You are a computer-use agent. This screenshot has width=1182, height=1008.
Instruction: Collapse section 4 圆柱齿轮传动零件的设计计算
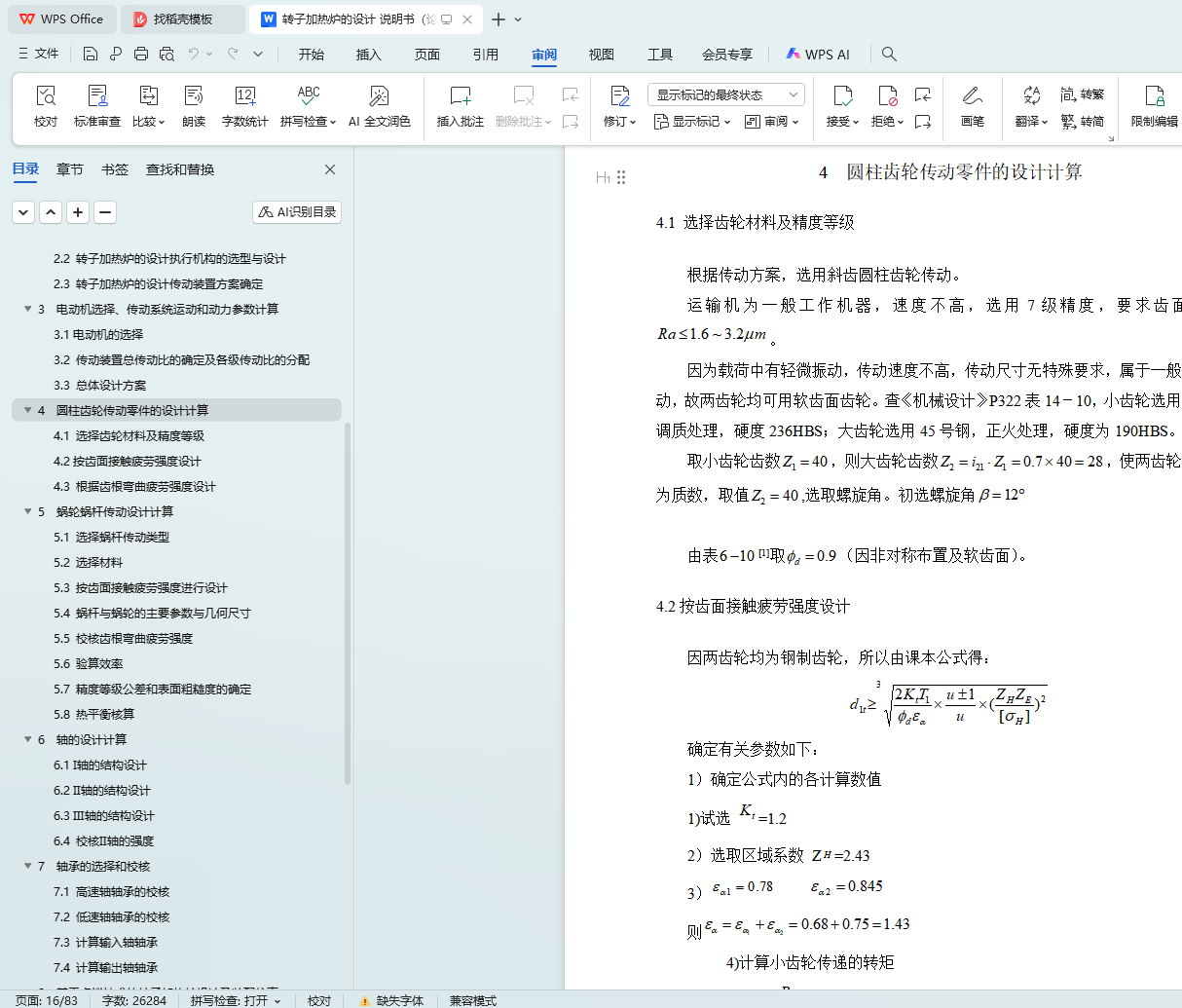[28, 410]
